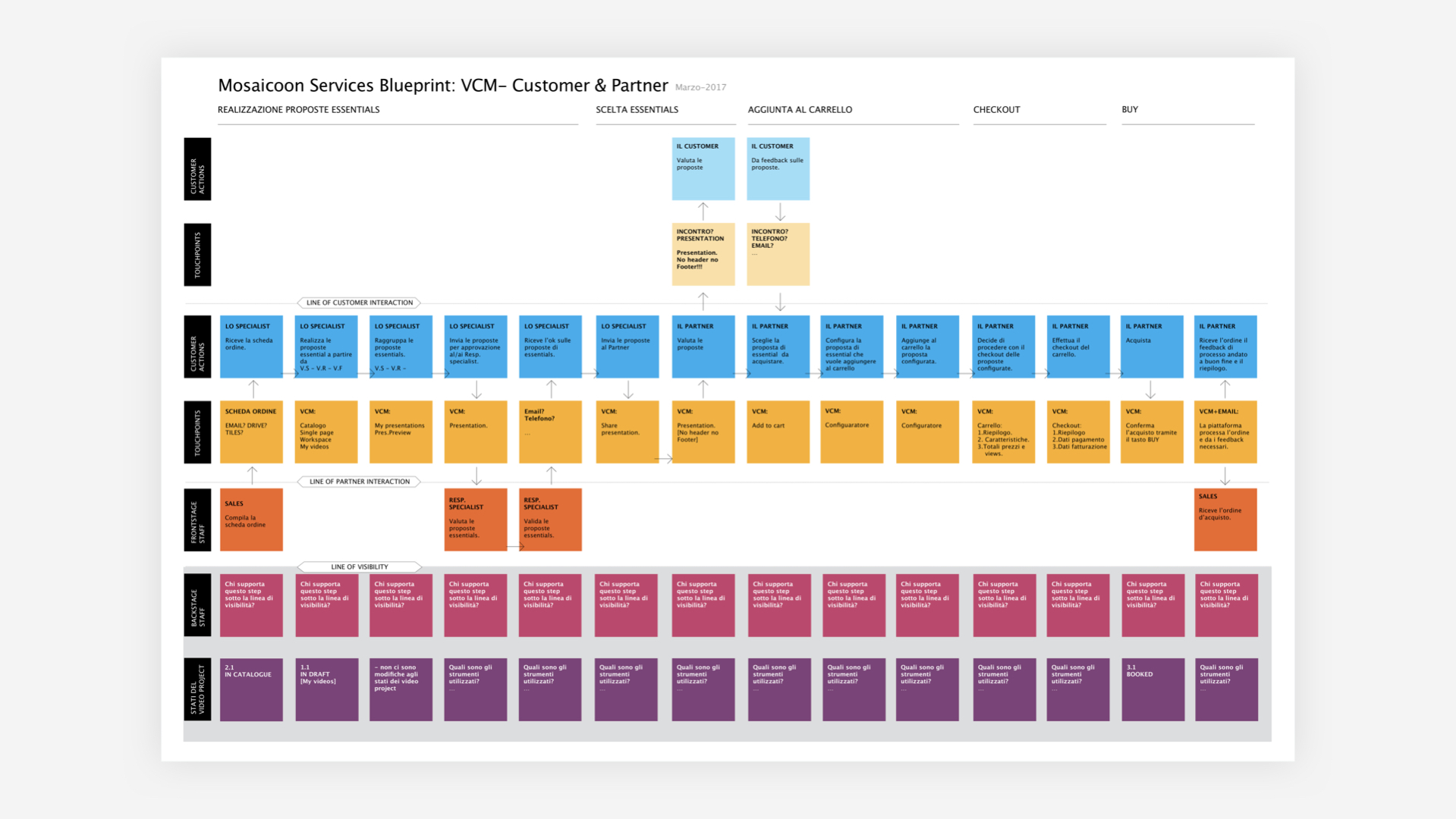Click the LINE OF CUSTOMER INTERACTION label
The height and width of the screenshot is (819, 1456).
(360, 303)
